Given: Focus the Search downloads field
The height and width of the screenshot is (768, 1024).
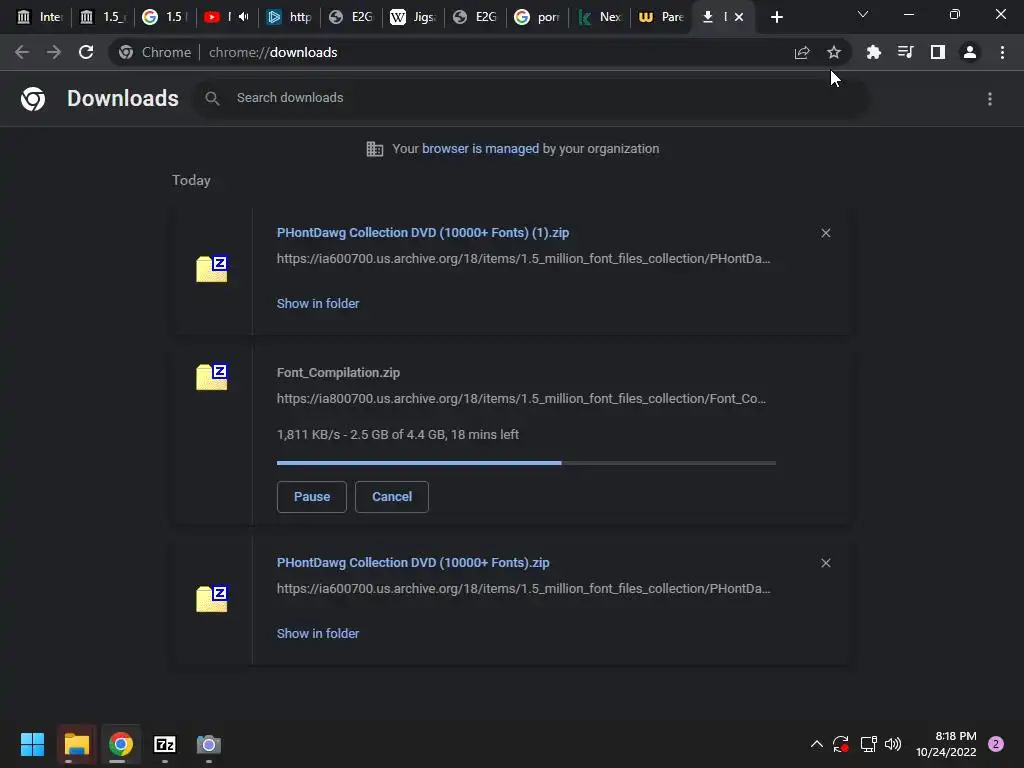Looking at the screenshot, I should (532, 98).
